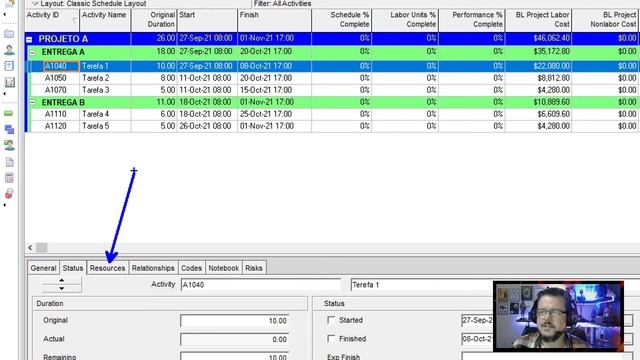Open the Resource Assignments icon in sidebar
This screenshot has height=360, width=640.
click(x=9, y=145)
